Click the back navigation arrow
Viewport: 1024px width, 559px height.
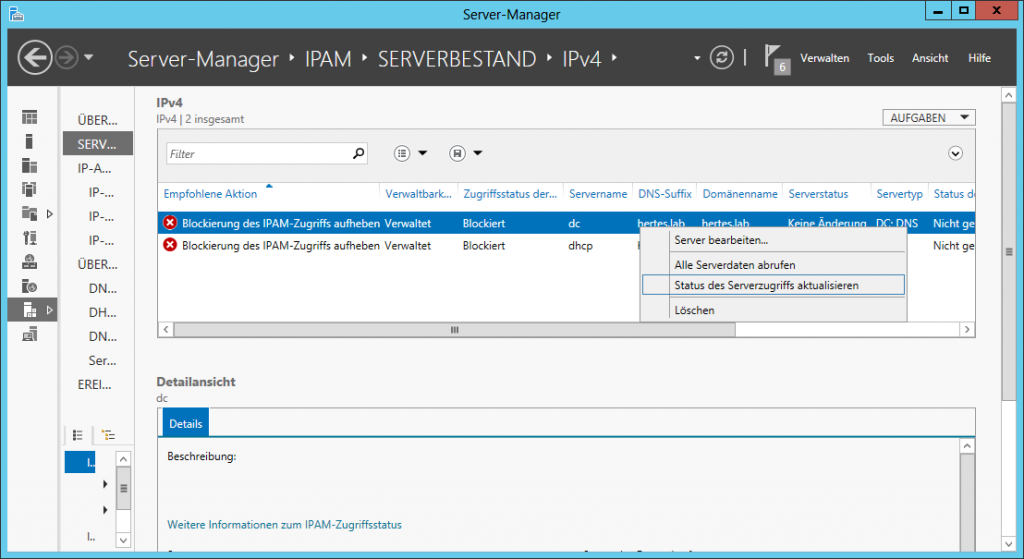click(x=35, y=57)
